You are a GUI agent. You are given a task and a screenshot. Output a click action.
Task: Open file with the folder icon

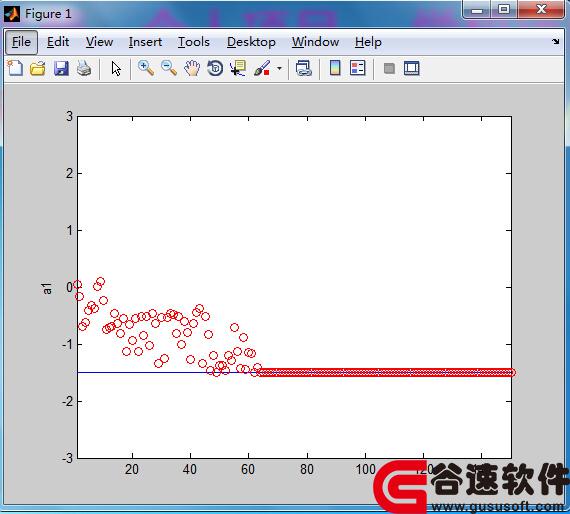pyautogui.click(x=37, y=68)
